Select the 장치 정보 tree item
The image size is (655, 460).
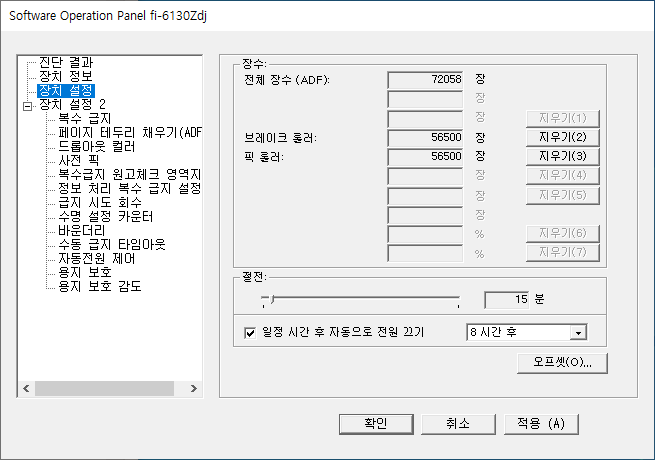click(x=66, y=76)
